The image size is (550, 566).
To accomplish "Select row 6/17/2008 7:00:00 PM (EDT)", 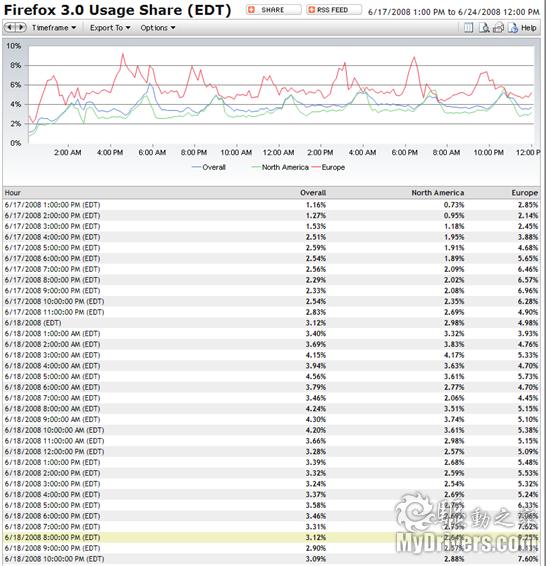I will [271, 269].
